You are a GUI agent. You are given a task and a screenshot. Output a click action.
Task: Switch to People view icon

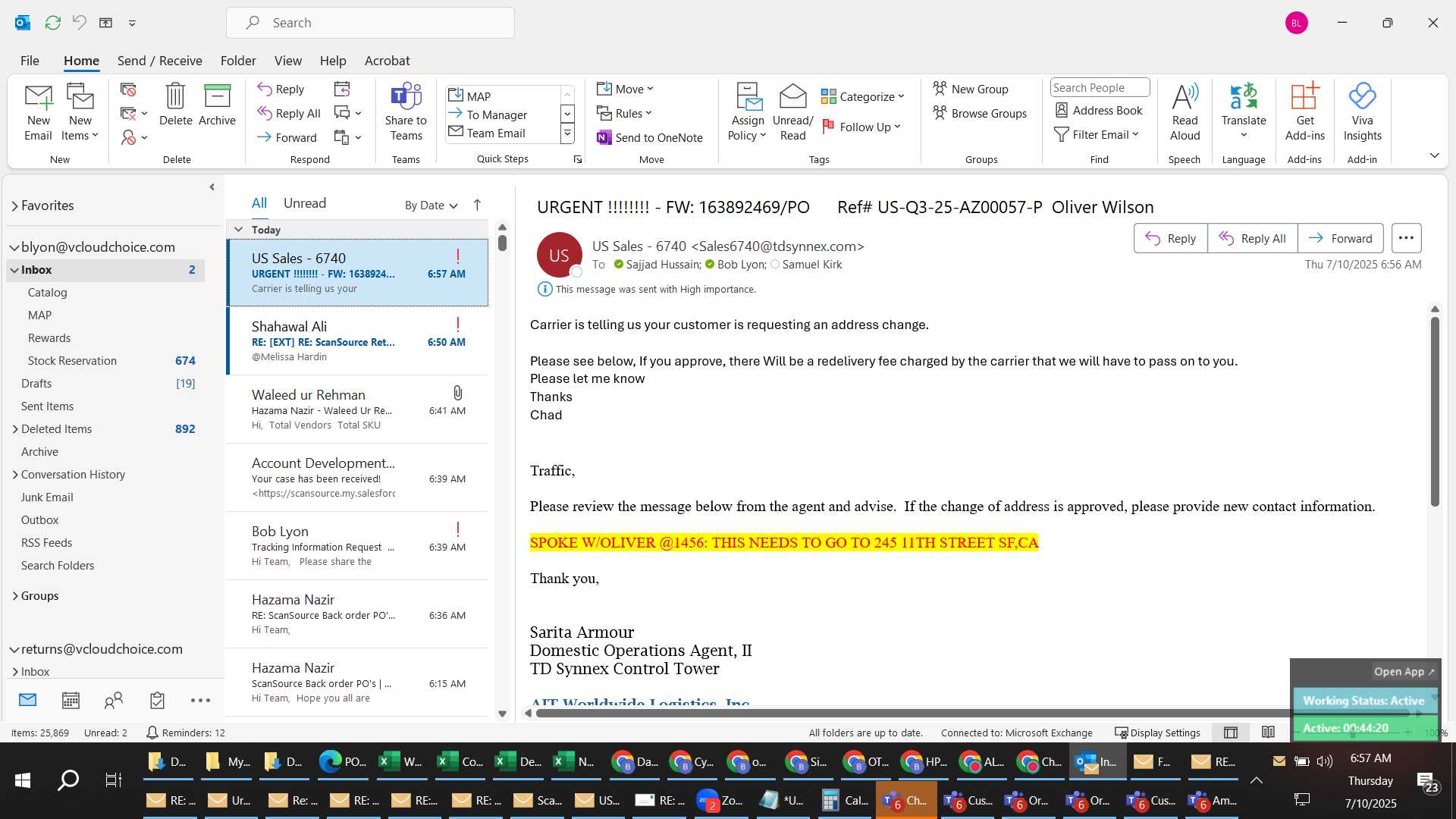pos(114,700)
